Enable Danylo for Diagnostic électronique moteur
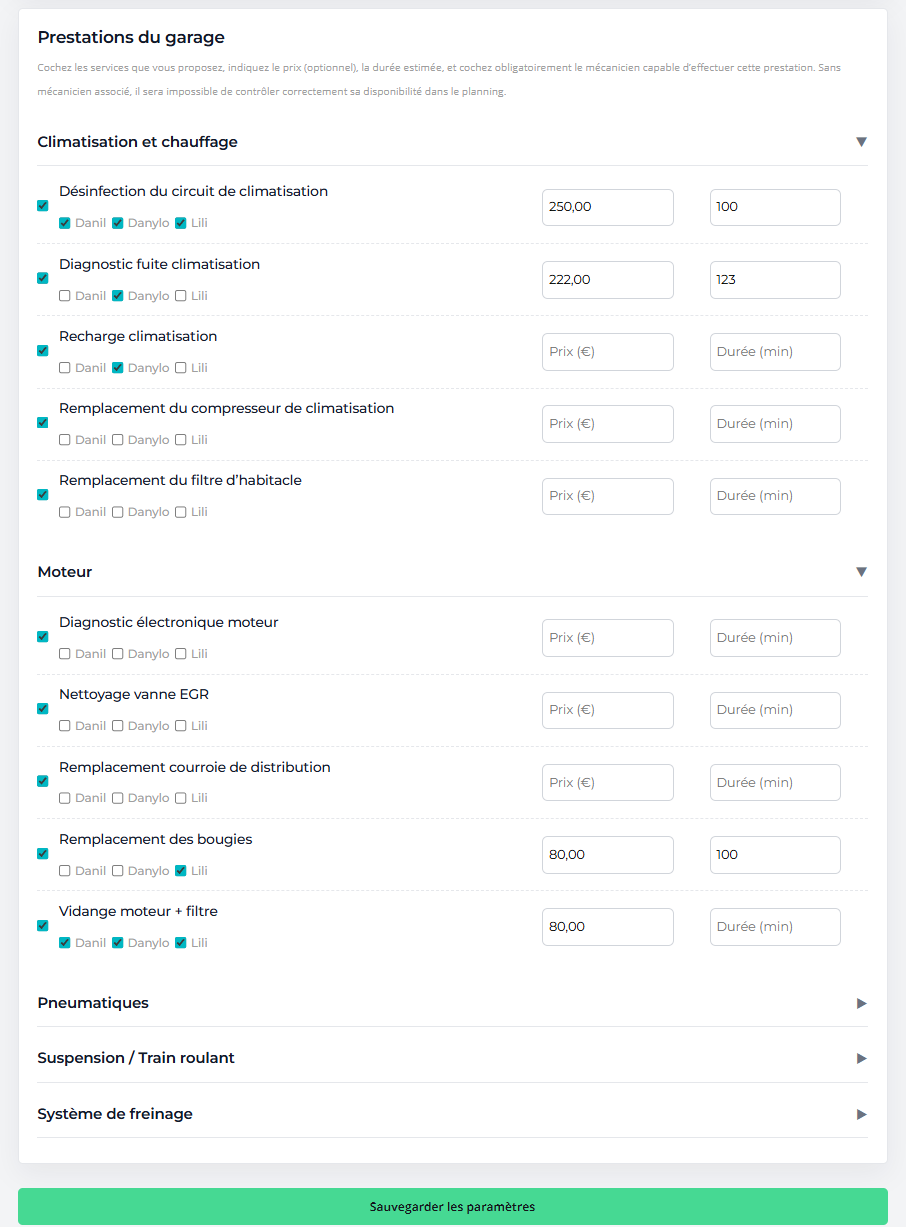The width and height of the screenshot is (906, 1227). [119, 653]
